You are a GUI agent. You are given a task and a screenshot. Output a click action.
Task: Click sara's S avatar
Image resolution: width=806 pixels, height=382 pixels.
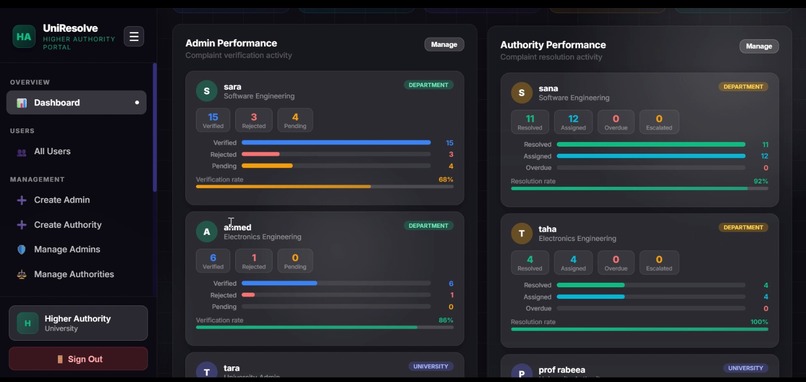tap(207, 91)
